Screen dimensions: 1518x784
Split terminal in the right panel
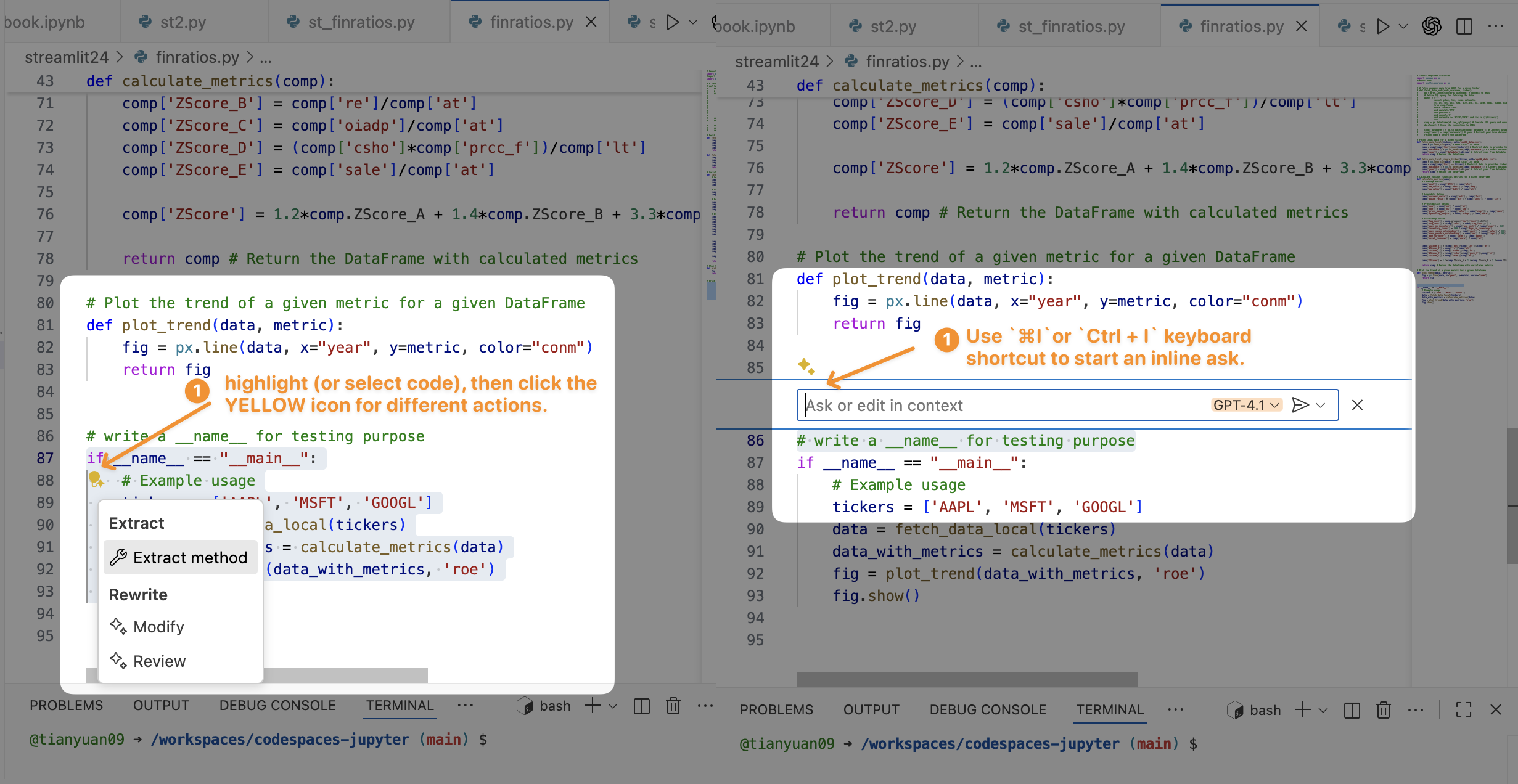pos(1352,710)
